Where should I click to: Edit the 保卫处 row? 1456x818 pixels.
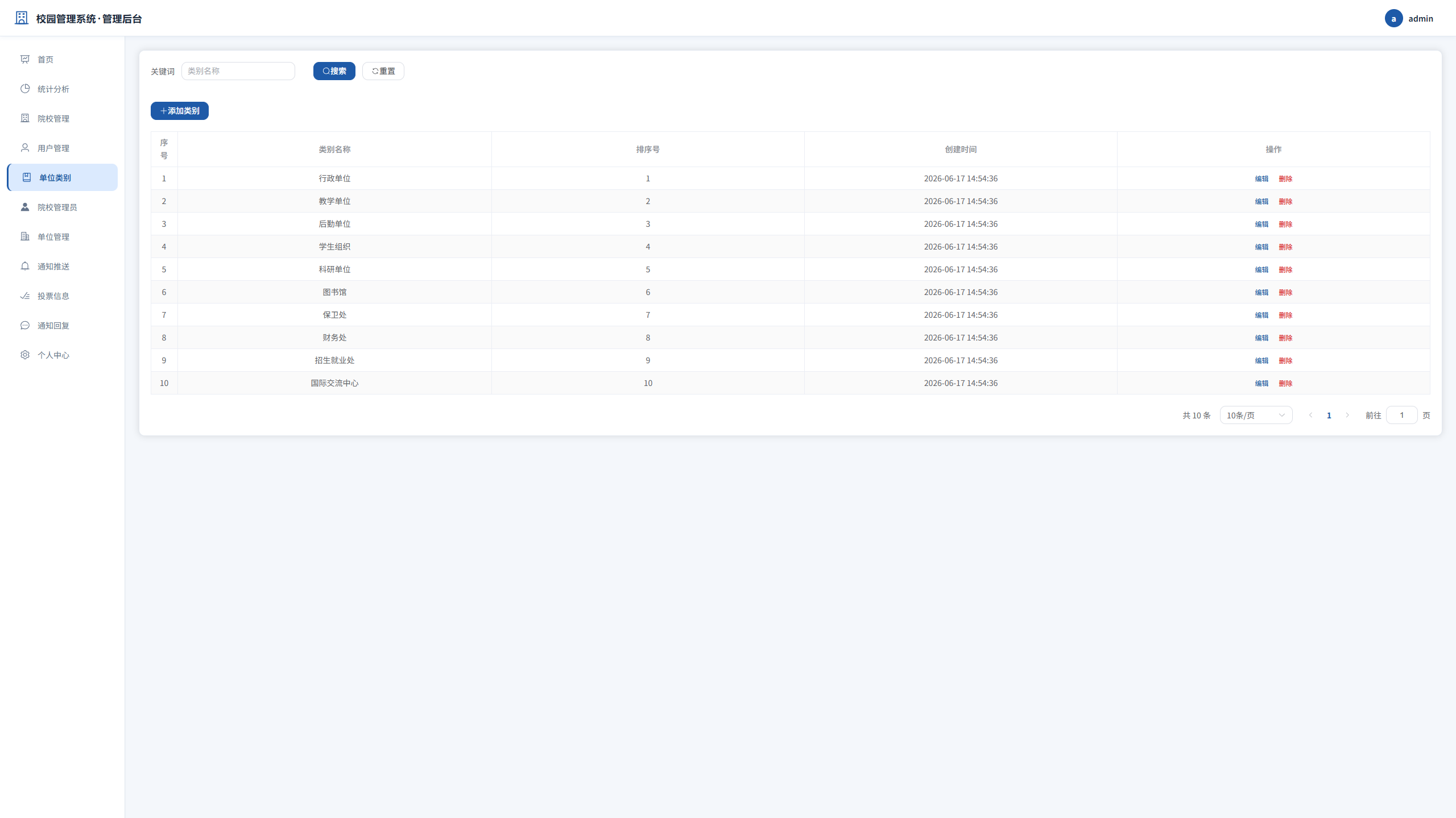click(x=1261, y=315)
